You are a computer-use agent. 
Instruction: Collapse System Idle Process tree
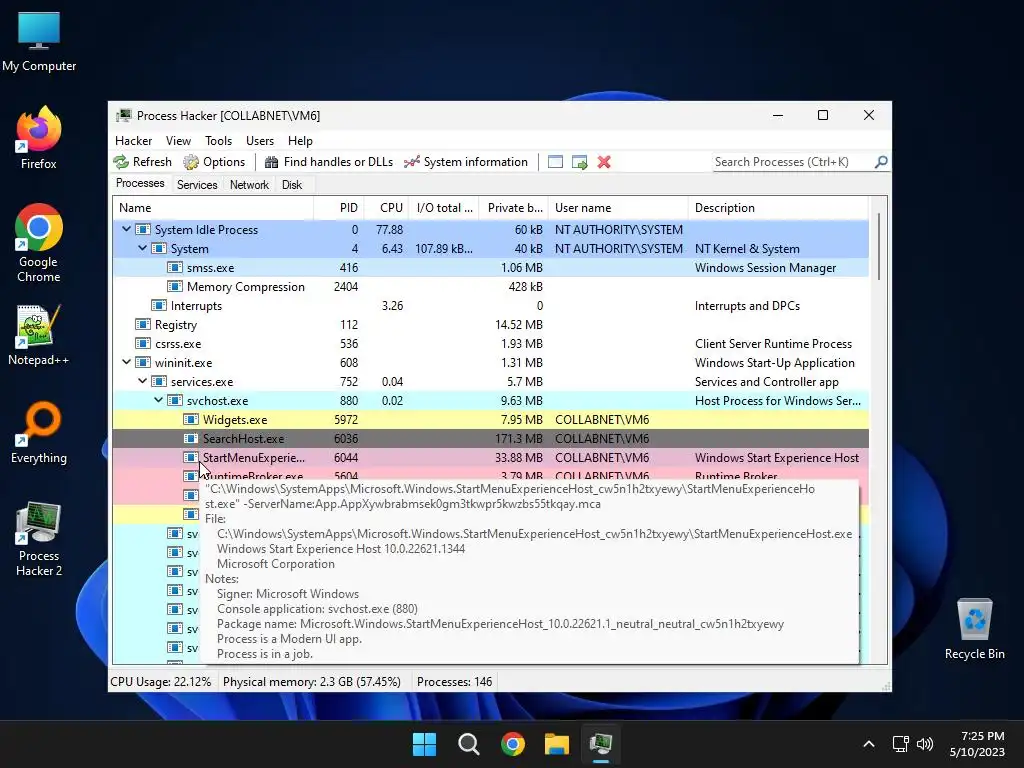click(127, 229)
